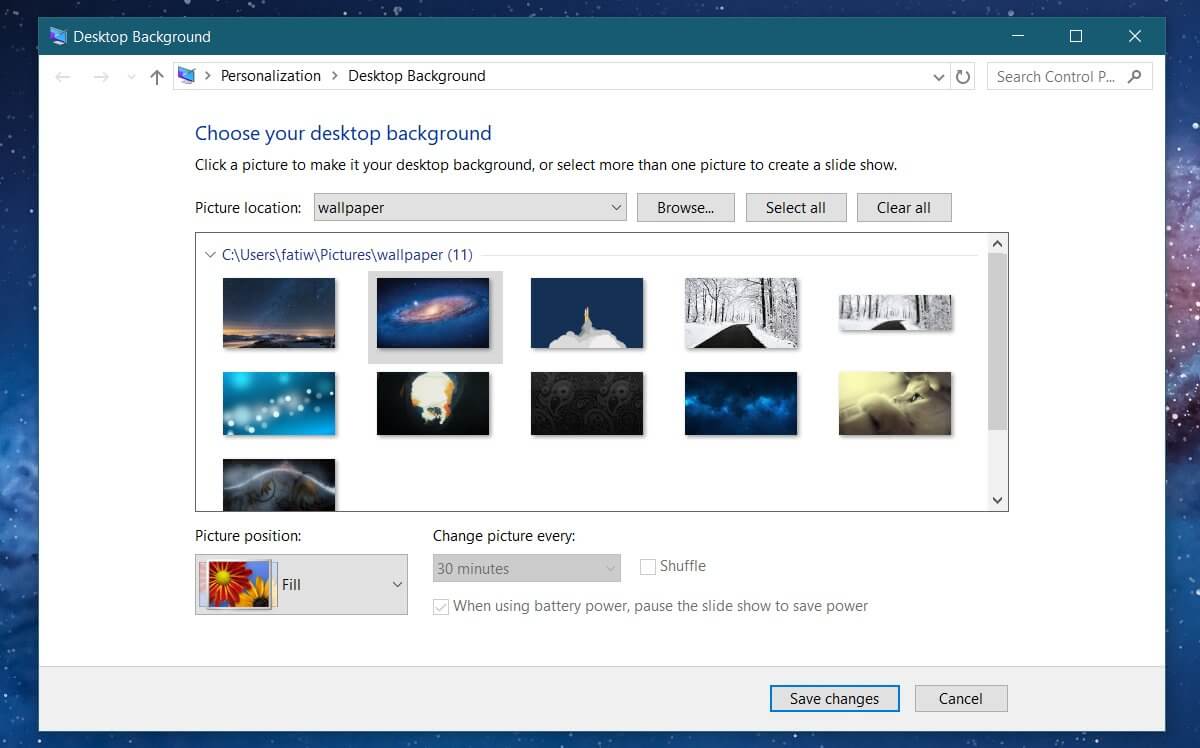Click the search magnifier icon
Viewport: 1200px width, 748px height.
pyautogui.click(x=1134, y=76)
